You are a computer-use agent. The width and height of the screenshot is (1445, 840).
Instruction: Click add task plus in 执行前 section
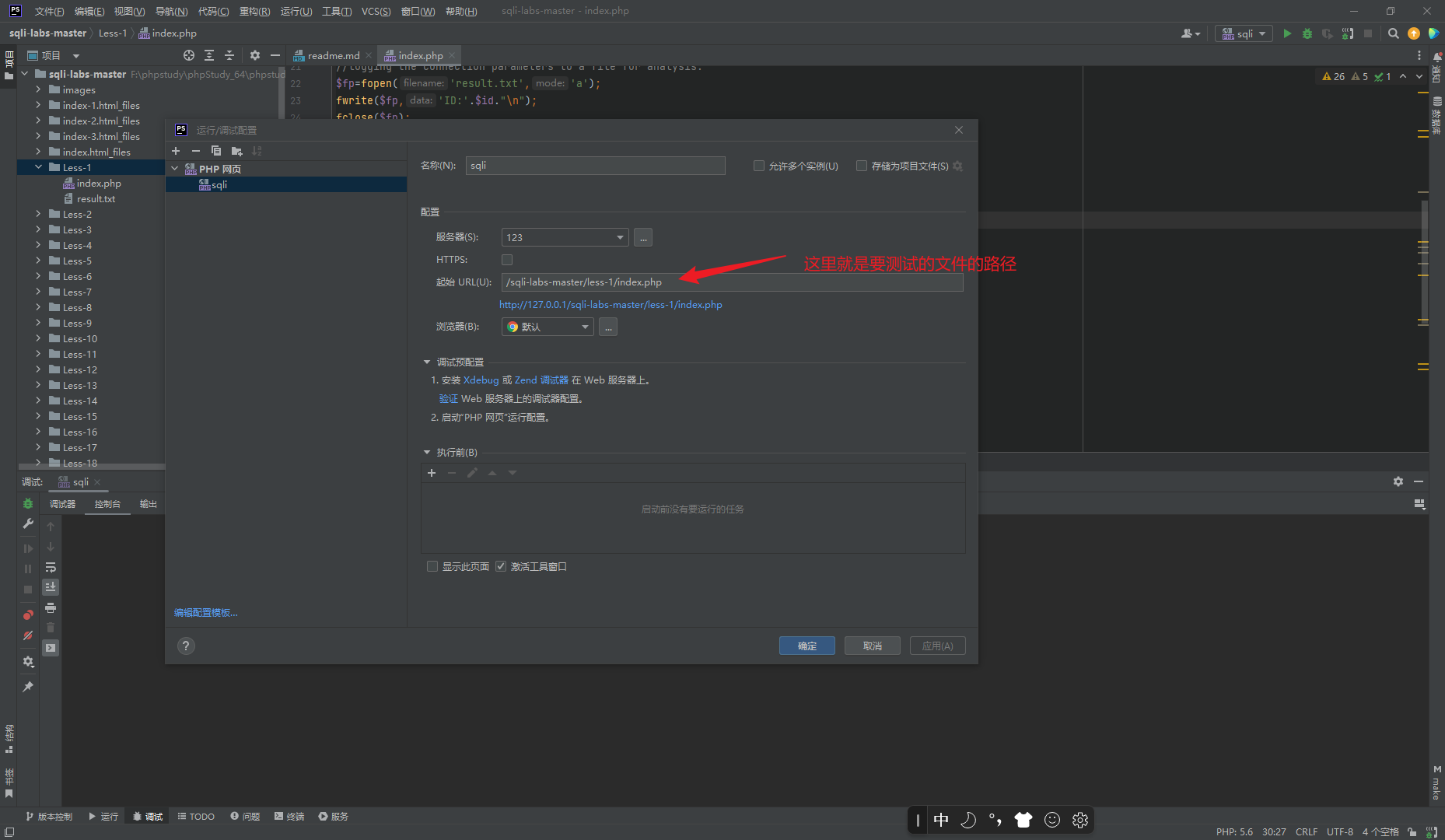click(x=432, y=473)
